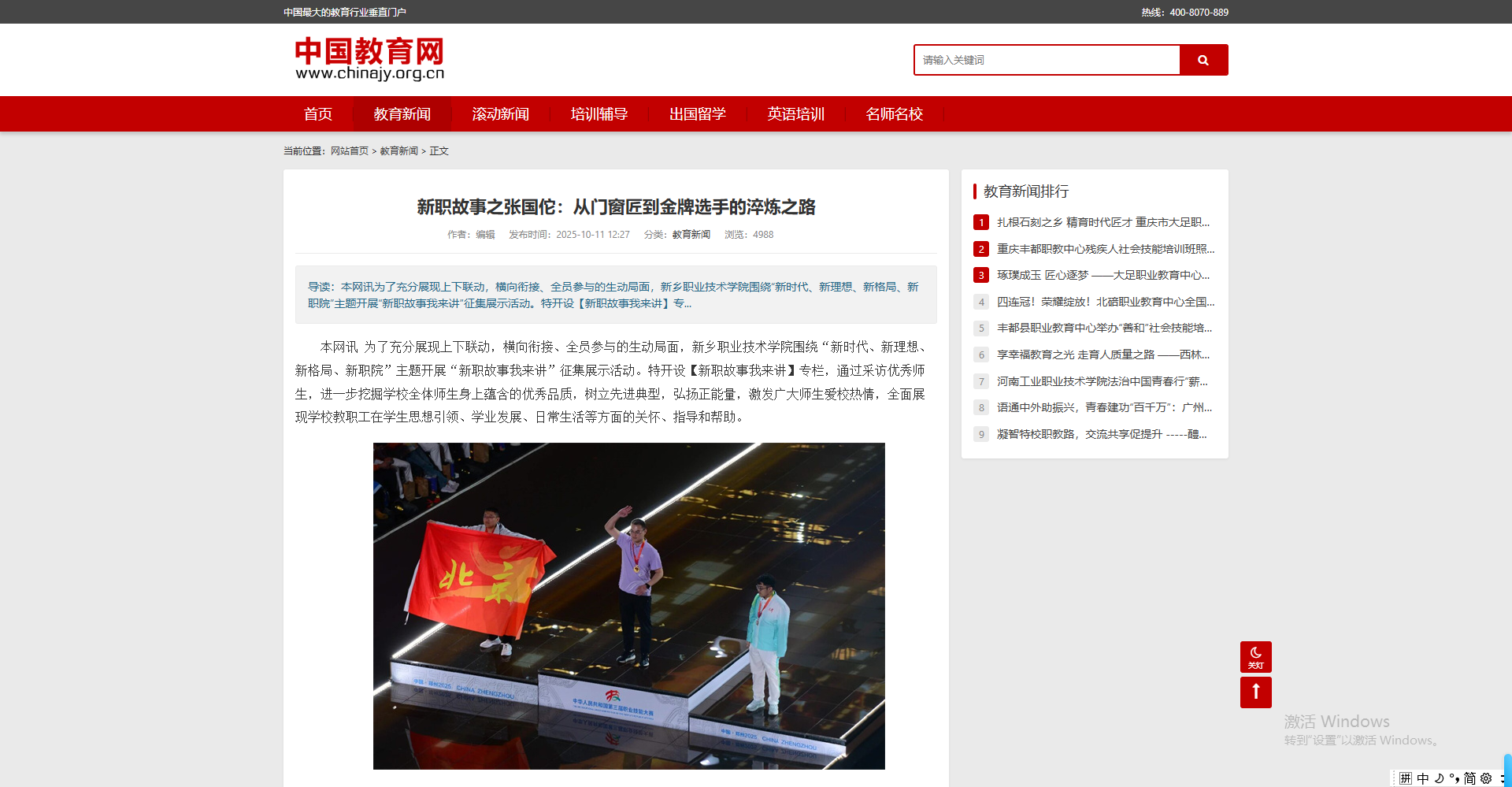Viewport: 1512px width, 787px height.
Task: Open the 教育新闻 category link under title
Action: (x=691, y=235)
